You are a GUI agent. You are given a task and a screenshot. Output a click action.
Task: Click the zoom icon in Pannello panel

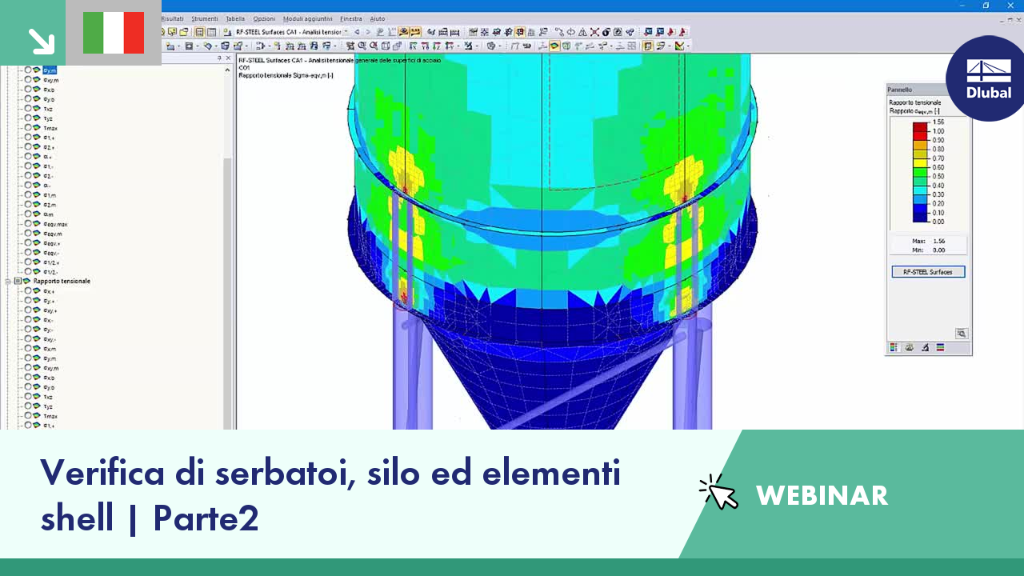coord(961,334)
